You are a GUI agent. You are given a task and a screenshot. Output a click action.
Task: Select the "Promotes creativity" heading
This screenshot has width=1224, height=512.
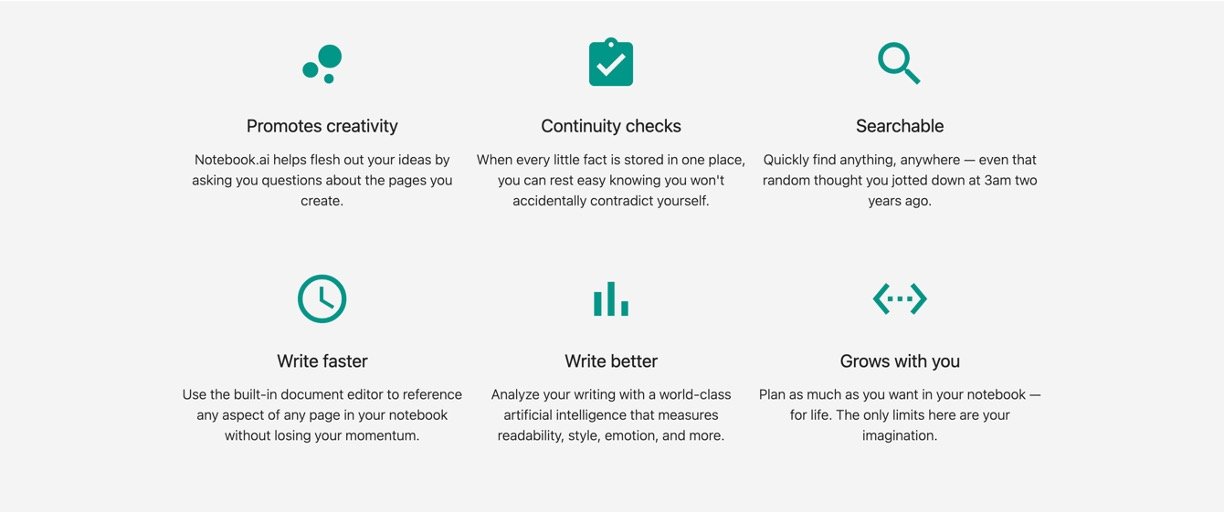pos(322,126)
